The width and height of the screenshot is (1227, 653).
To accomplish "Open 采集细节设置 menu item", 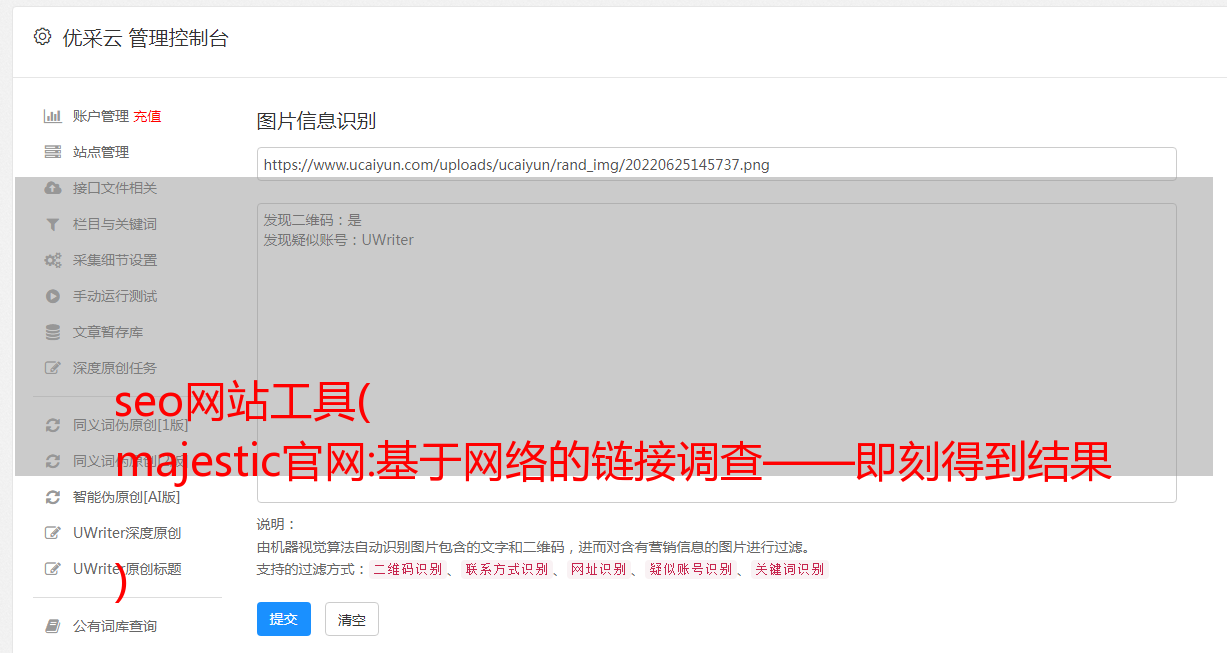I will [x=115, y=260].
